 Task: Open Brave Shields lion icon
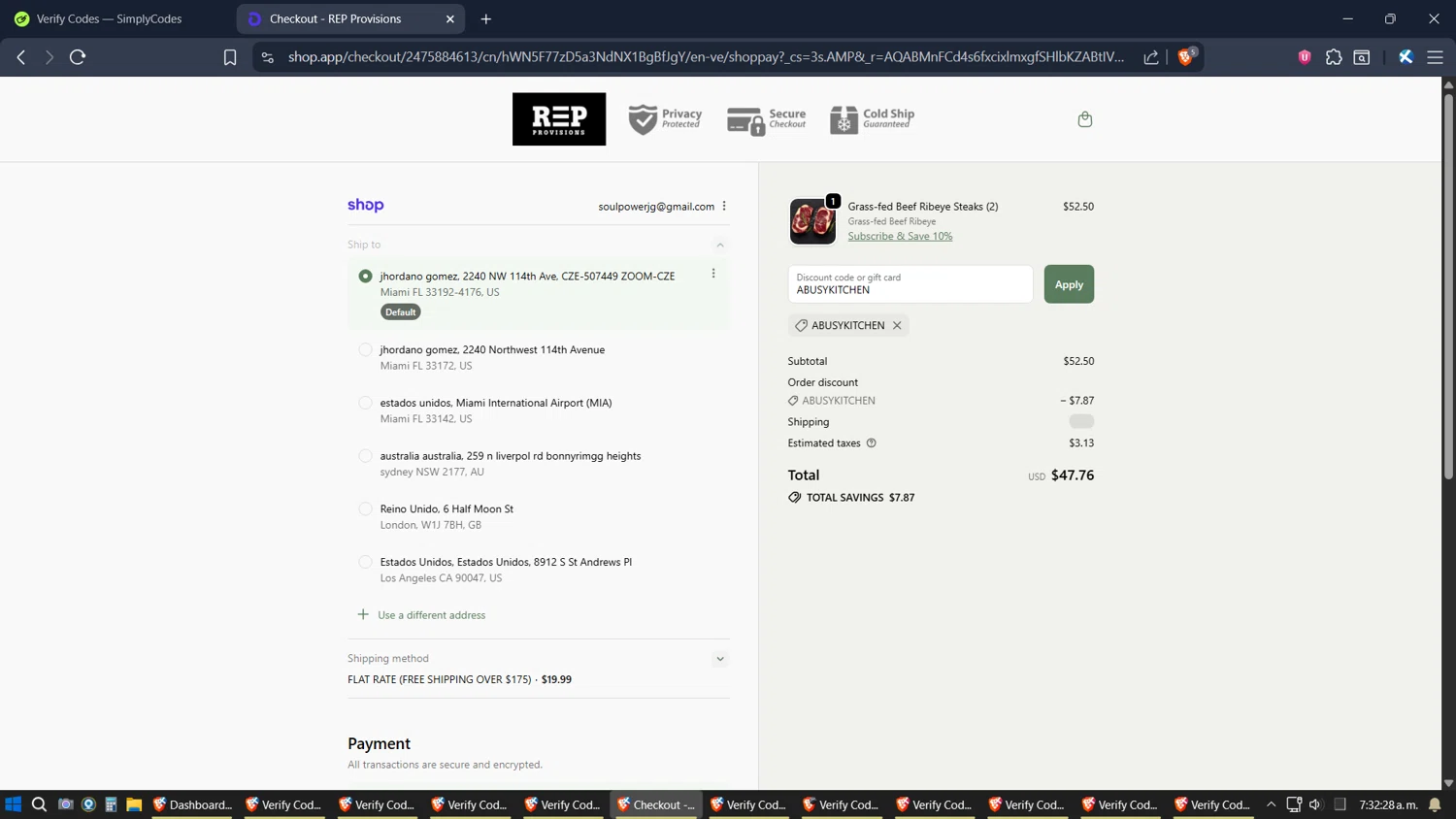pos(1186,56)
